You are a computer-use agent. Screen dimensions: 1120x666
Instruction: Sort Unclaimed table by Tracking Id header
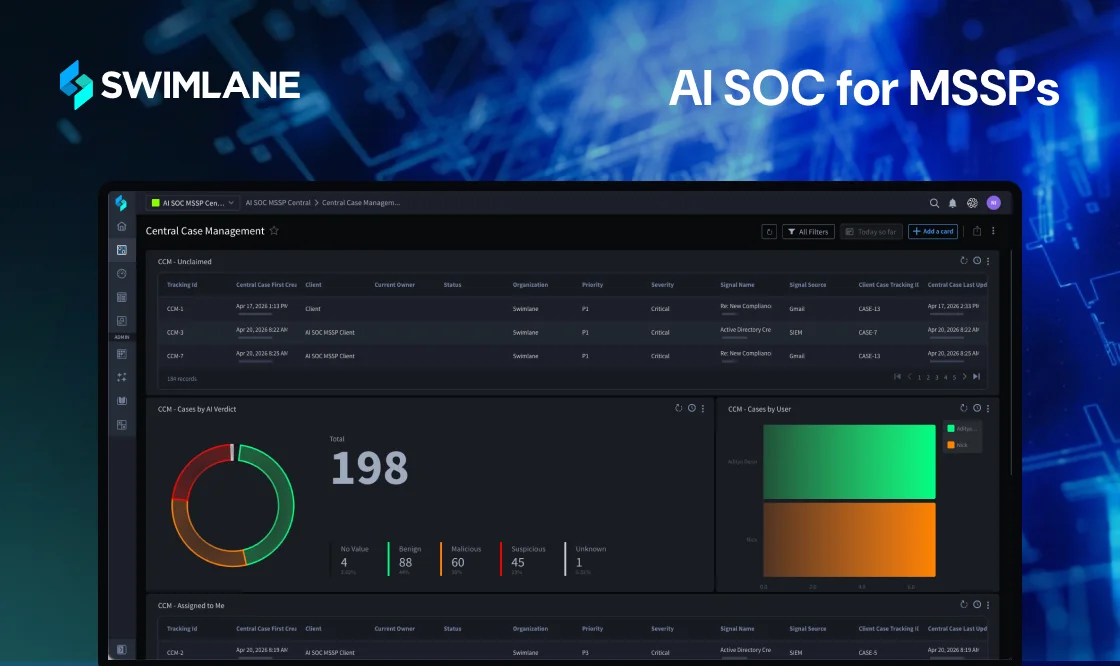[x=182, y=284]
